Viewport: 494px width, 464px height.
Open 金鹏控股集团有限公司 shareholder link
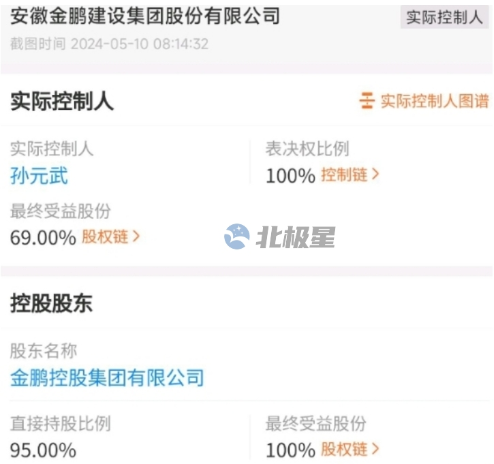click(107, 378)
